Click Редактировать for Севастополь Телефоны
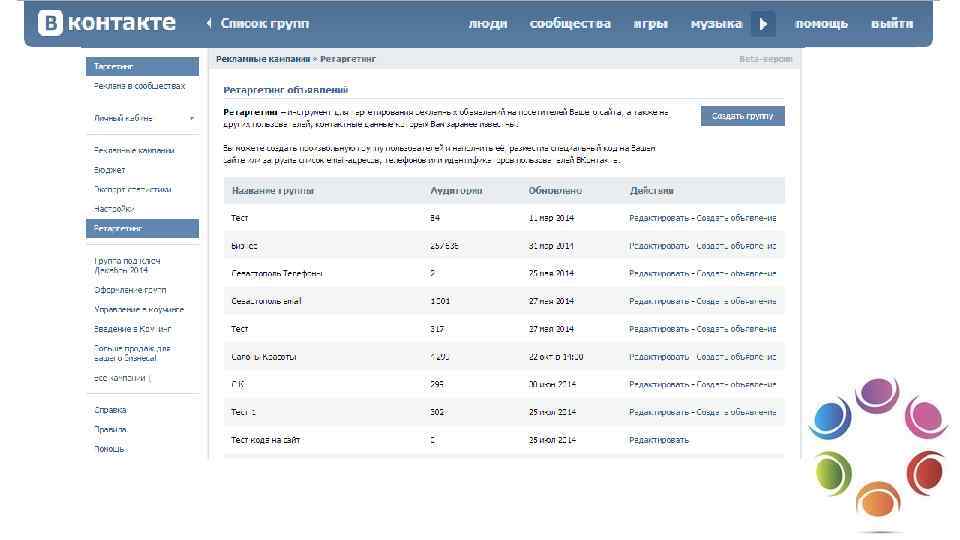 659,273
